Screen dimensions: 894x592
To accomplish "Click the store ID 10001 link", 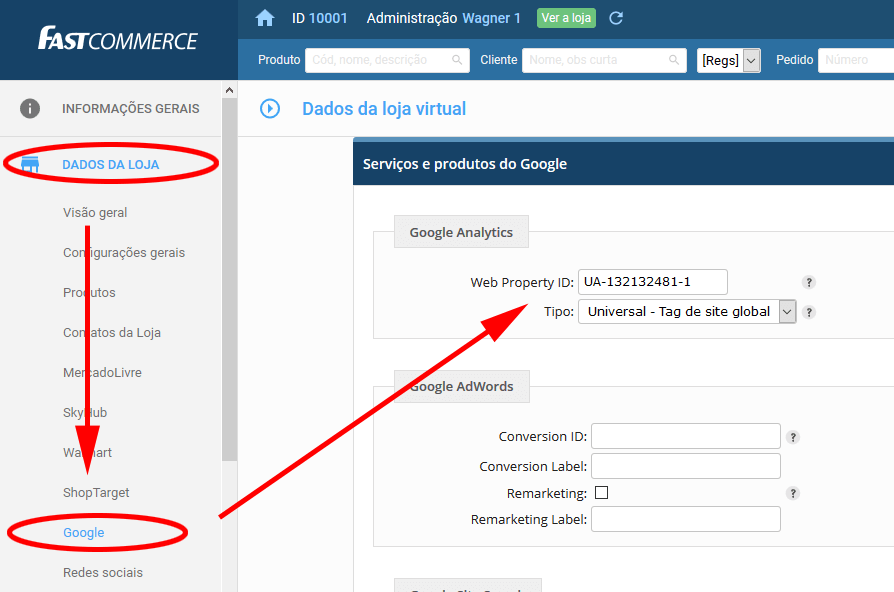I will 328,18.
